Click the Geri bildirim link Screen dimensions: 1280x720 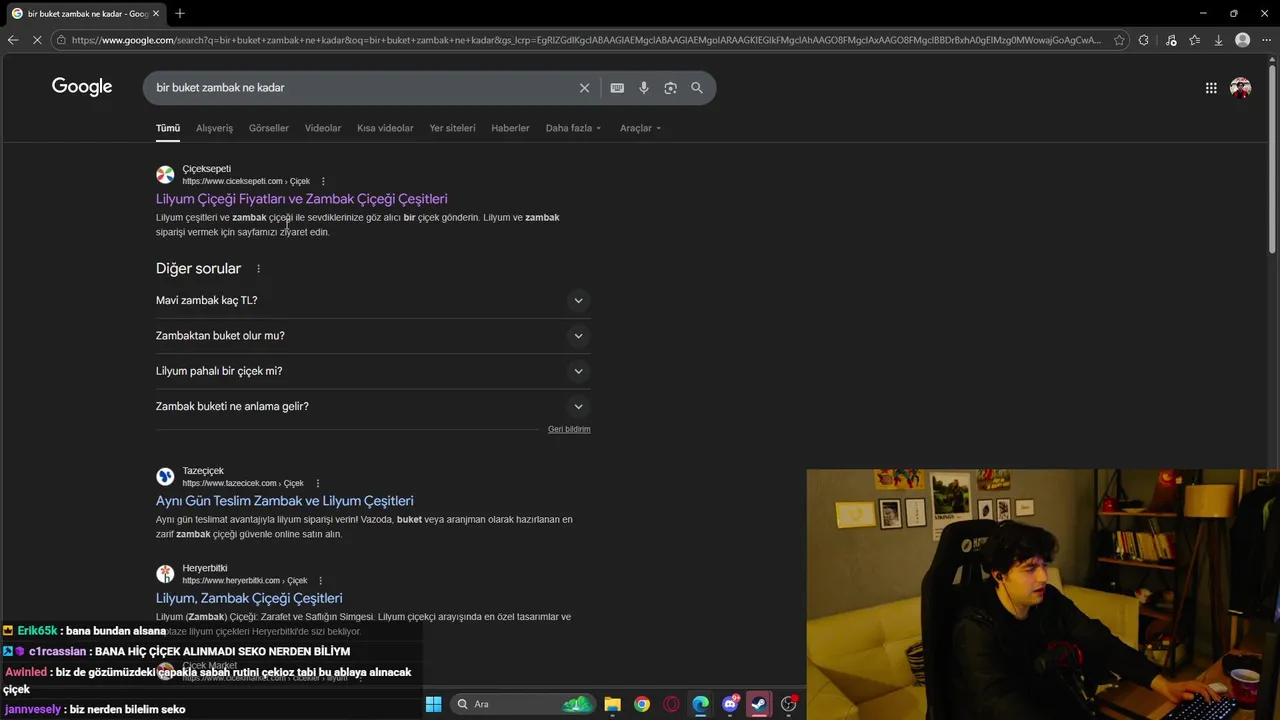coord(569,429)
